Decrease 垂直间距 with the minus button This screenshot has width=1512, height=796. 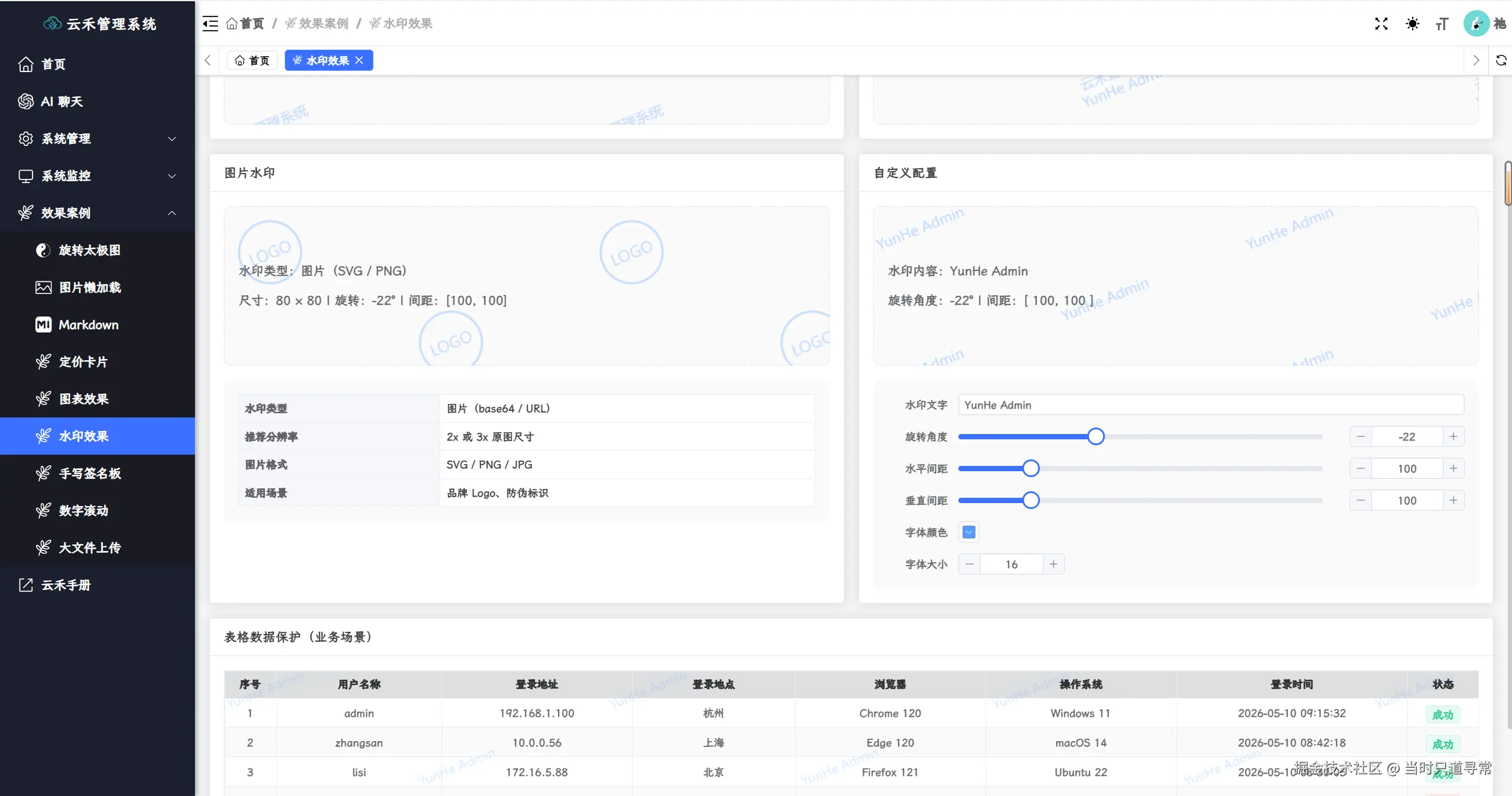point(1361,501)
